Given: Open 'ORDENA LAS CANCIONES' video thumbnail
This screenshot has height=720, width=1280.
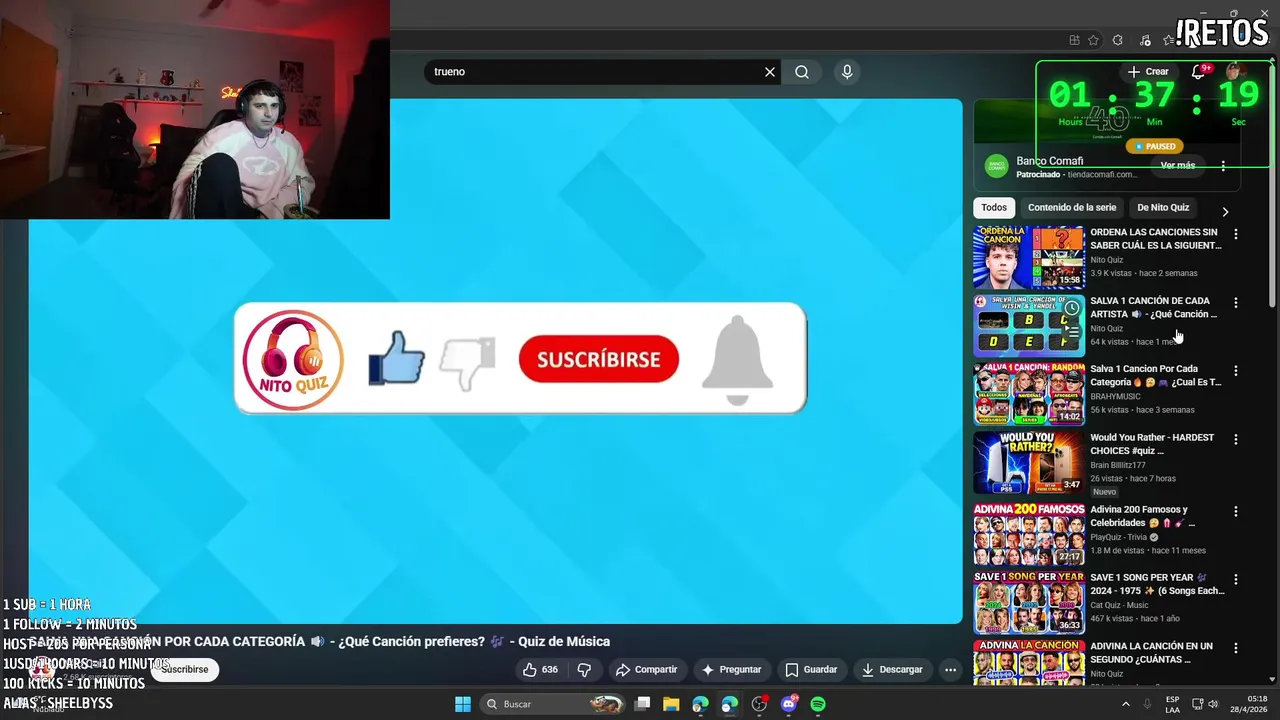Looking at the screenshot, I should coord(1029,257).
